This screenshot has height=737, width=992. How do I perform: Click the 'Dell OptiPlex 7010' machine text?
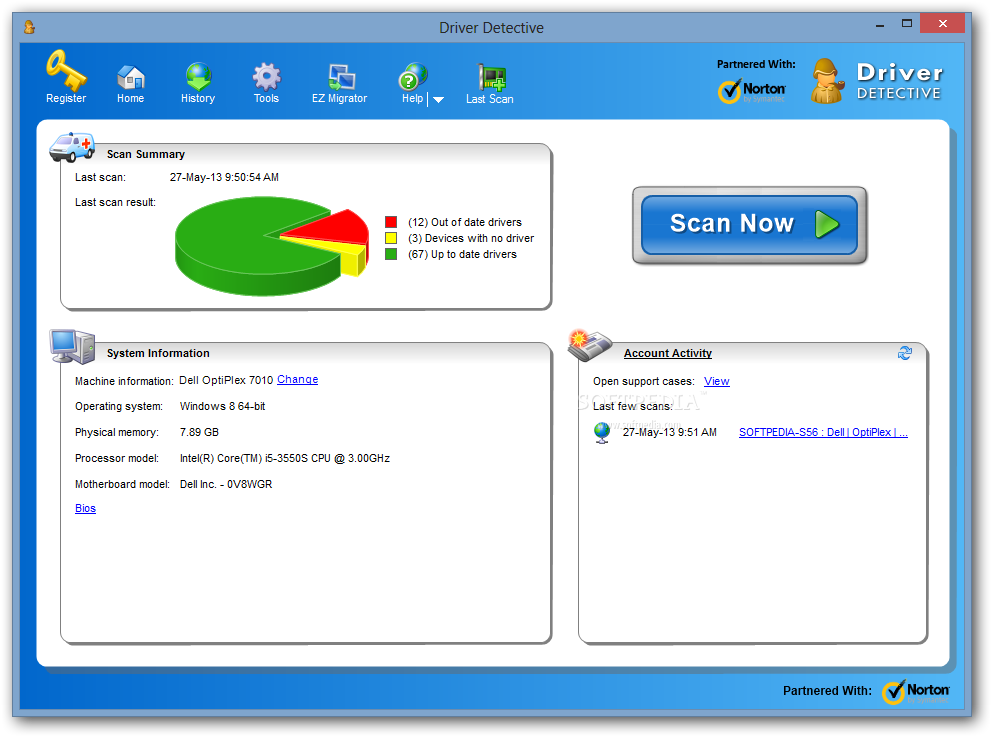[226, 380]
